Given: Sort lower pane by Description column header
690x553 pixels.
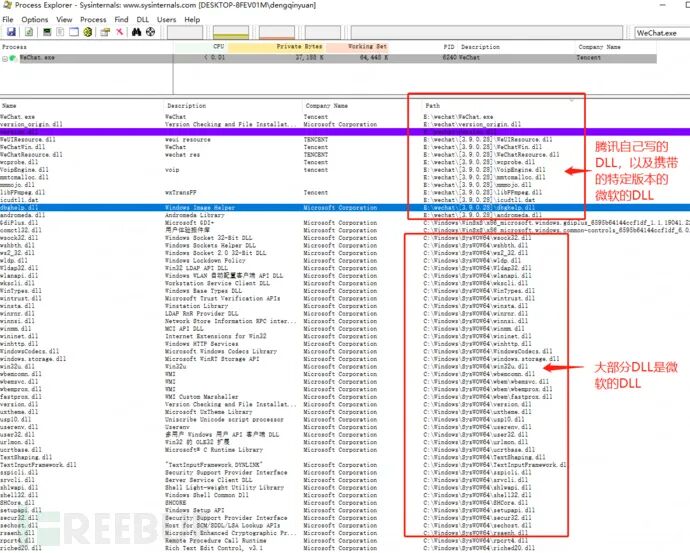Looking at the screenshot, I should click(232, 106).
